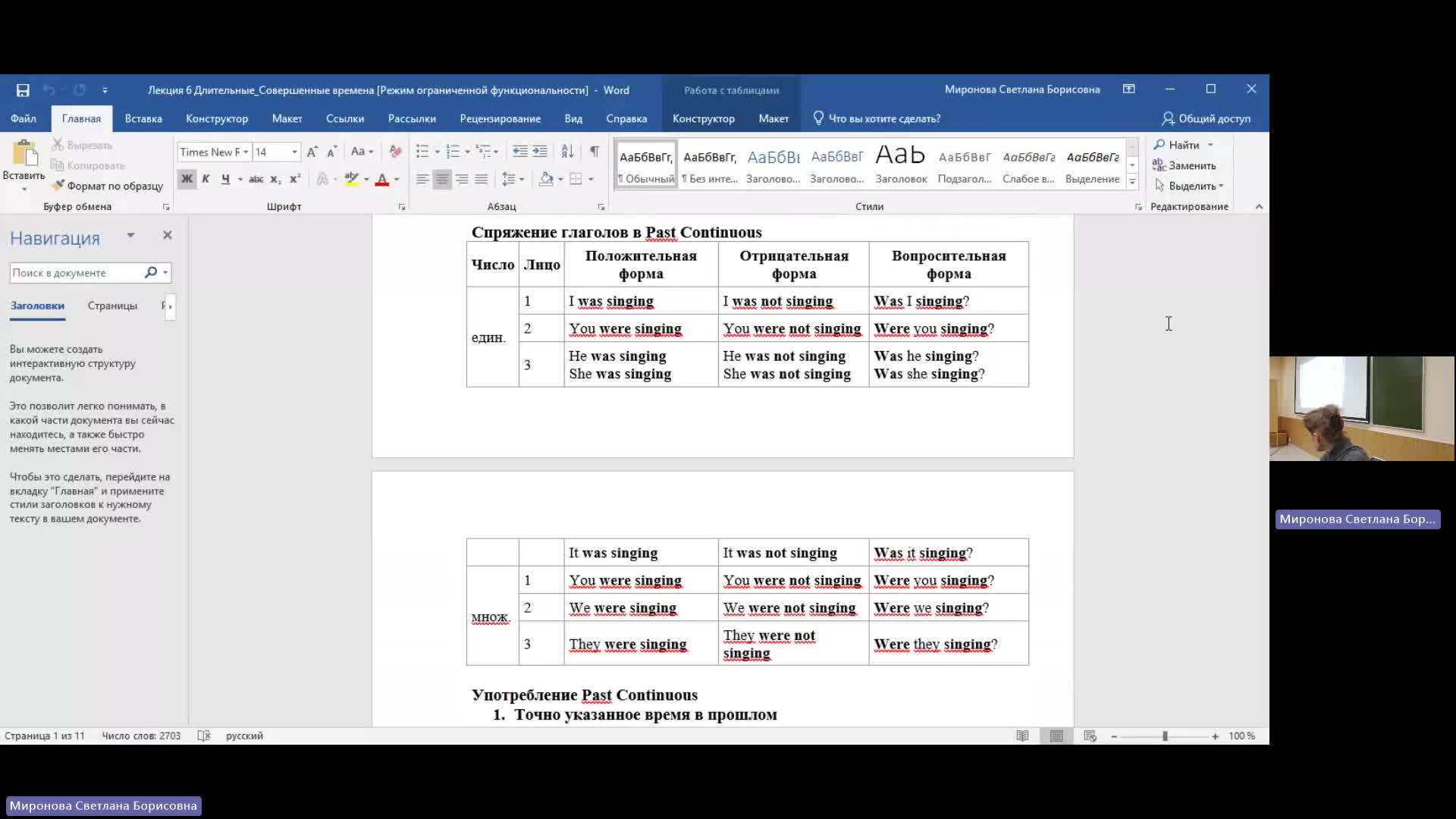Toggle subscript x₂ formatting
Viewport: 1456px width, 819px height.
click(x=276, y=179)
